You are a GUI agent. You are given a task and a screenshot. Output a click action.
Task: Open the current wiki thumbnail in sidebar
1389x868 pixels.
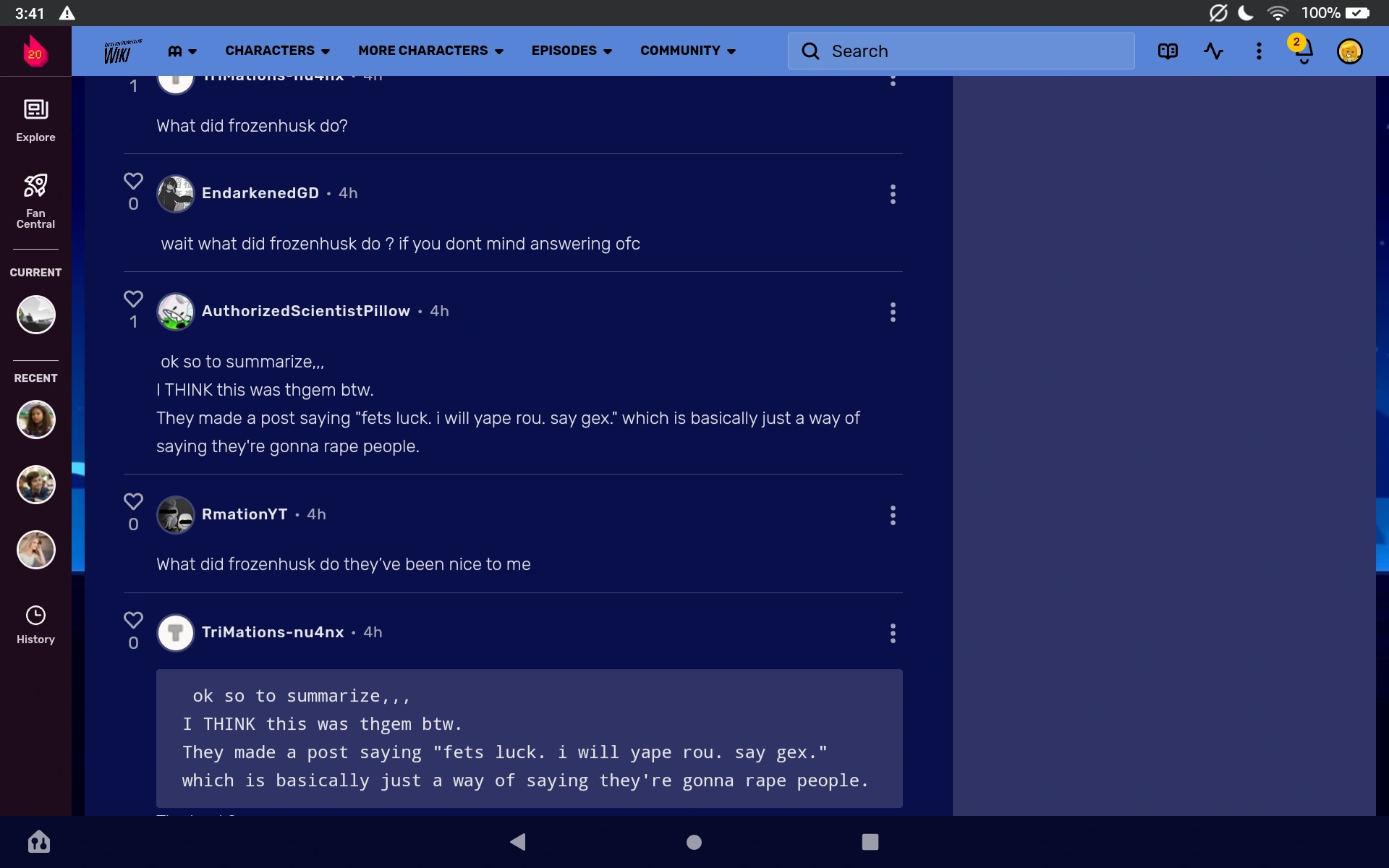(35, 315)
